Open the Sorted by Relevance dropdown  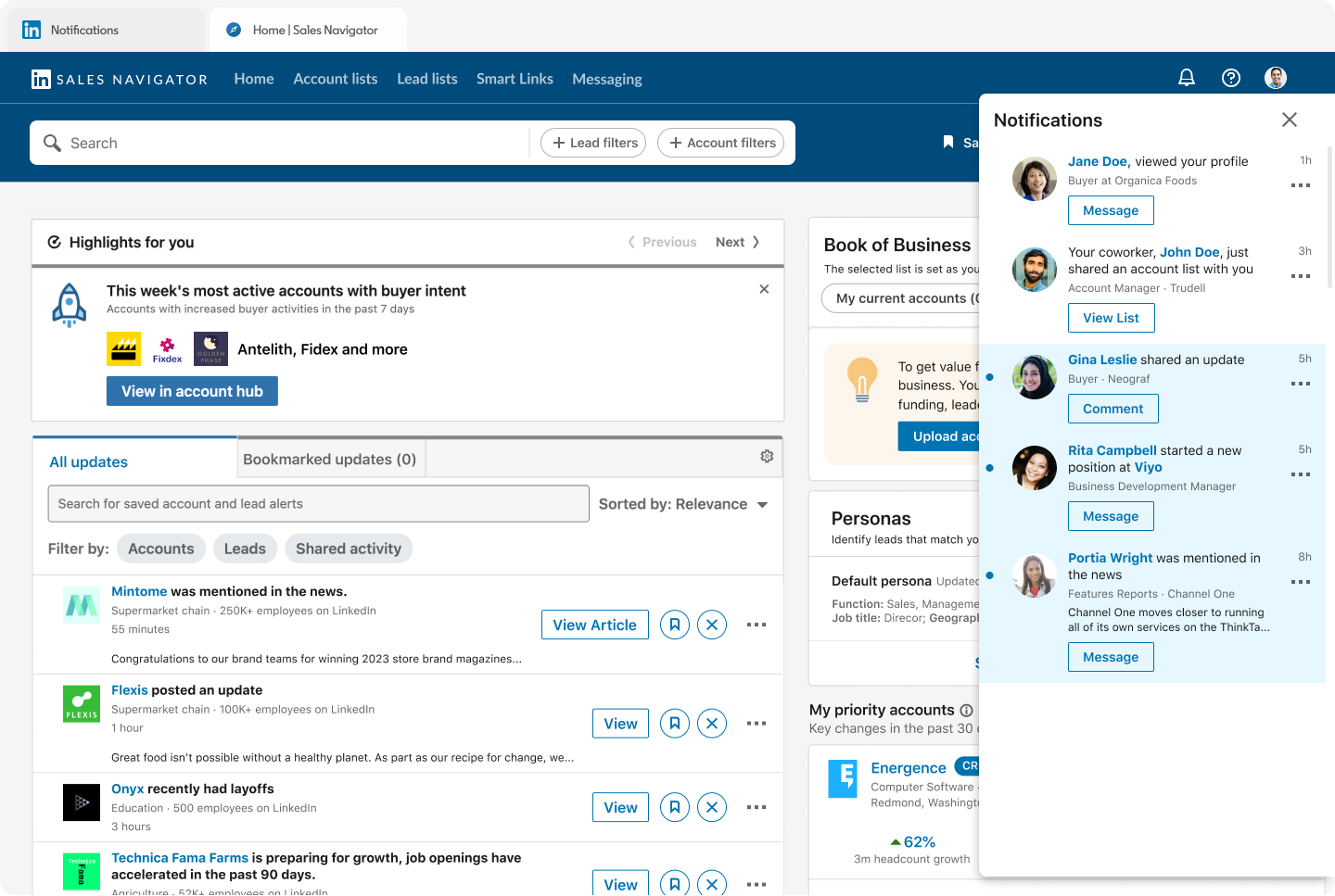point(683,504)
